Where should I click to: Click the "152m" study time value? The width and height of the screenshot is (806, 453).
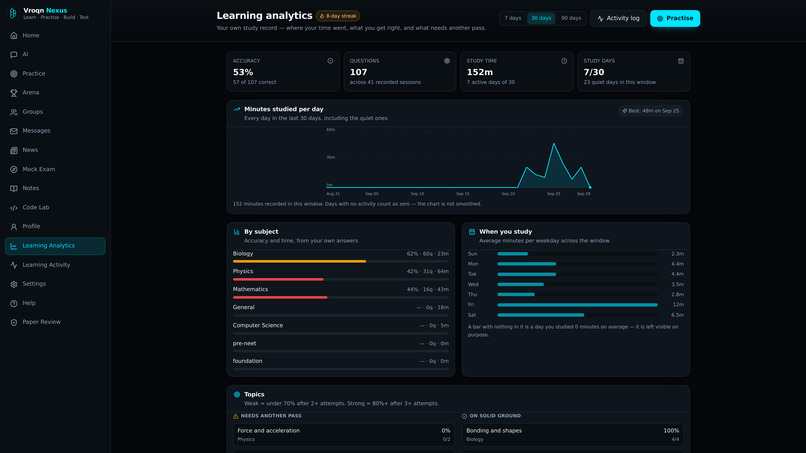point(480,73)
